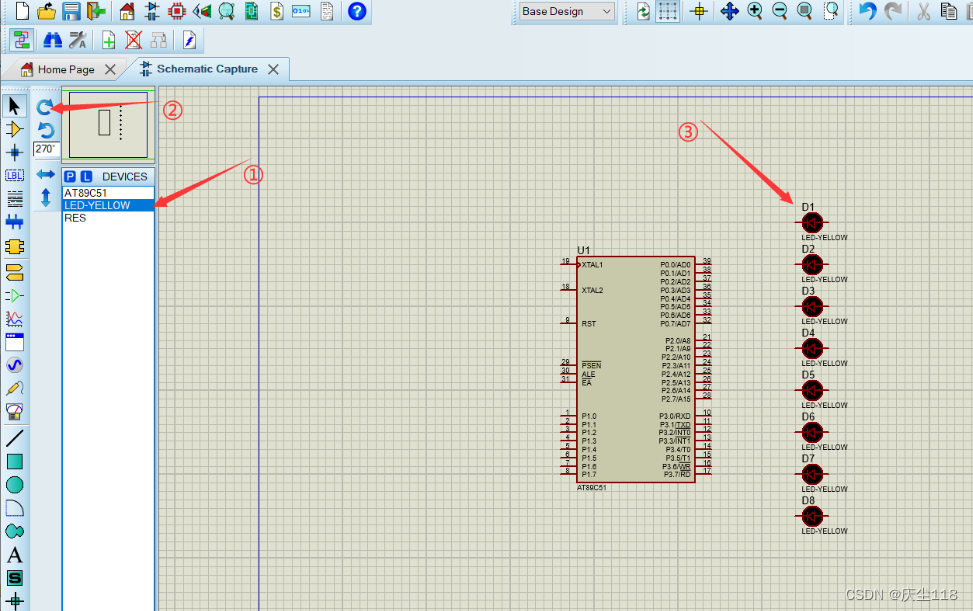The height and width of the screenshot is (611, 973).
Task: Go to Home Page toolbar house icon
Action: [x=127, y=11]
